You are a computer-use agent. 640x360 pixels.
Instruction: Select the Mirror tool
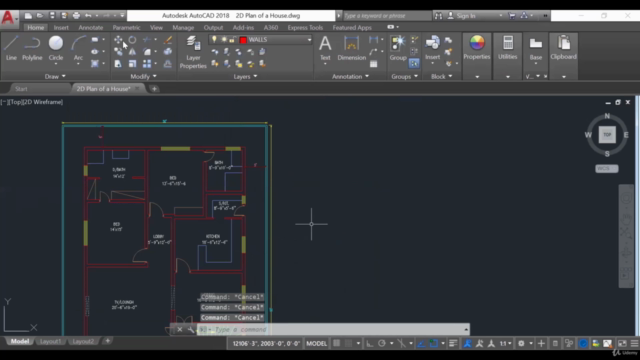(132, 51)
